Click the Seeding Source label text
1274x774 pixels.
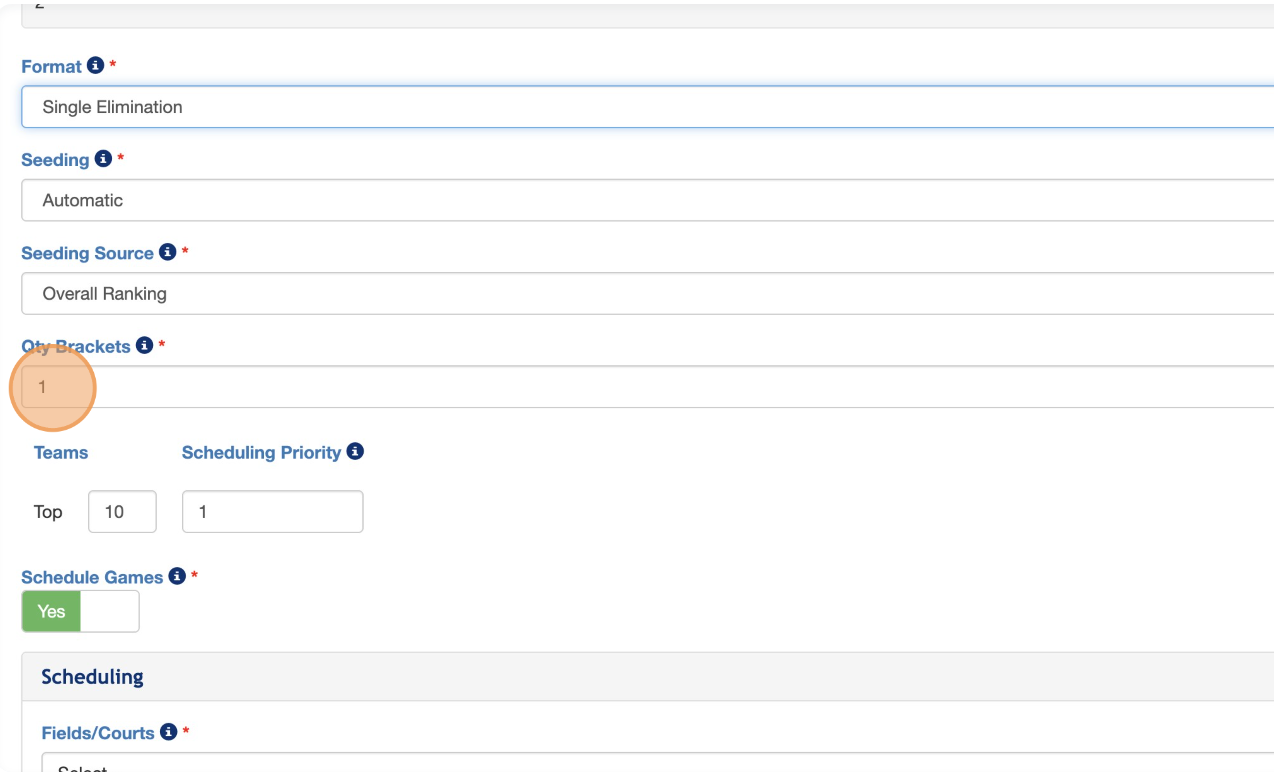point(87,253)
